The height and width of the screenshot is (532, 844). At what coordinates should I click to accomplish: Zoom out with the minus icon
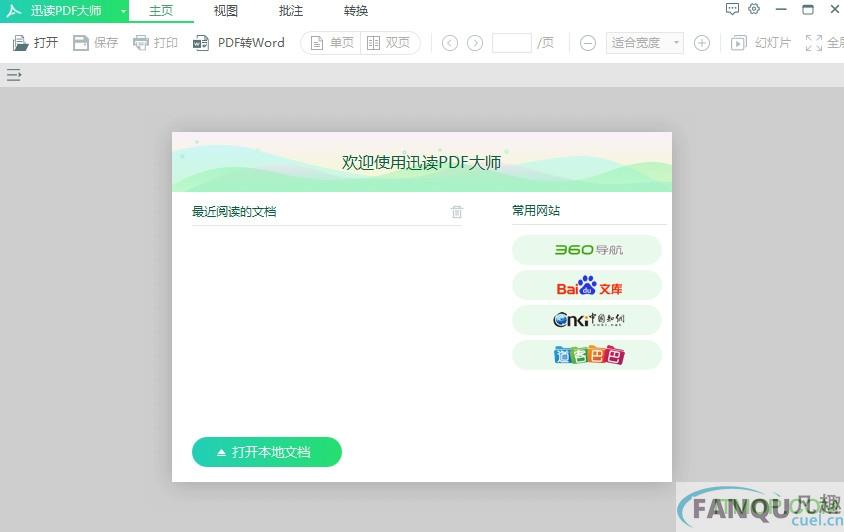pos(588,43)
